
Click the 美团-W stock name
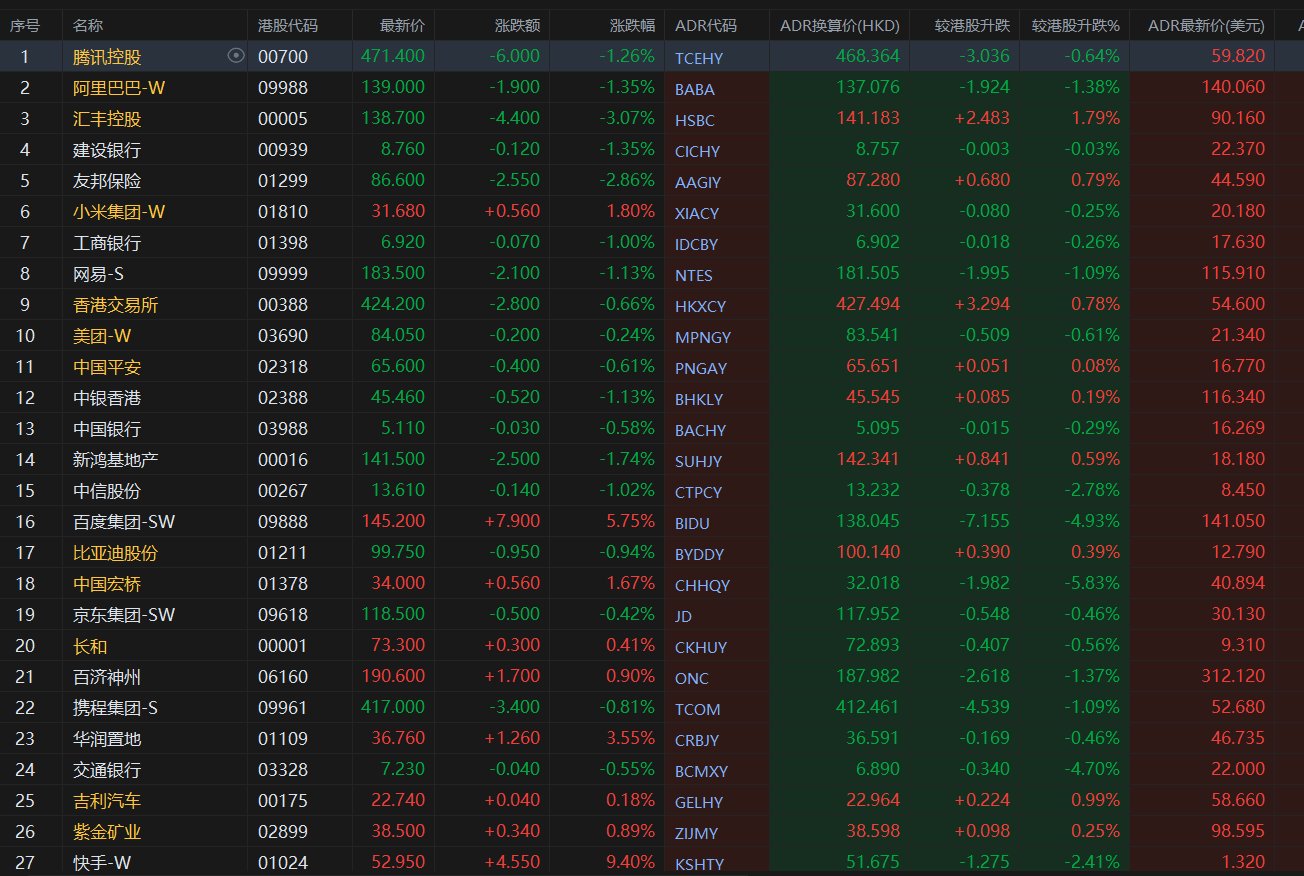pyautogui.click(x=102, y=336)
